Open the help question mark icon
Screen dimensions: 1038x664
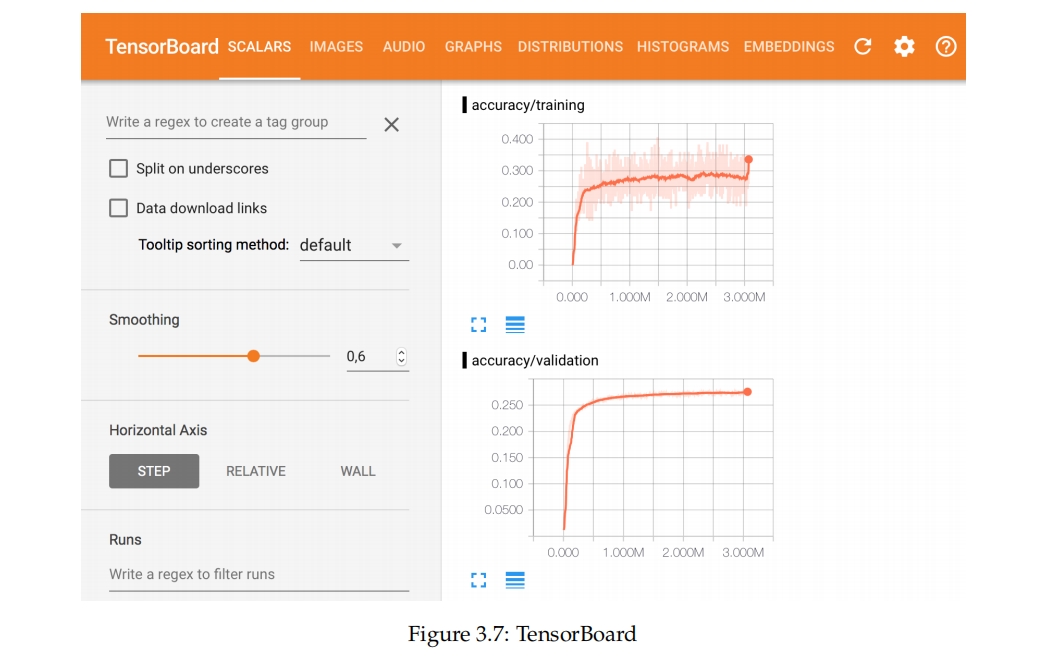pos(946,46)
